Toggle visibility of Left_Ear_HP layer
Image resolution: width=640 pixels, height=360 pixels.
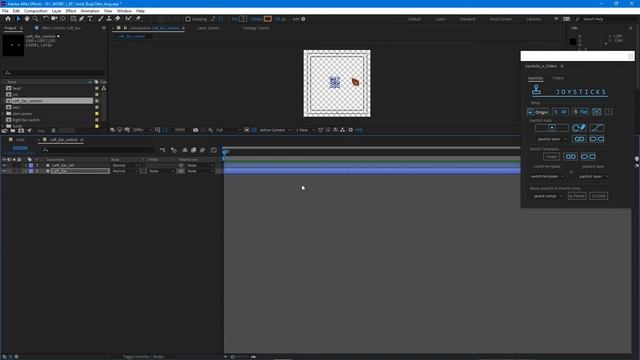coord(4,165)
